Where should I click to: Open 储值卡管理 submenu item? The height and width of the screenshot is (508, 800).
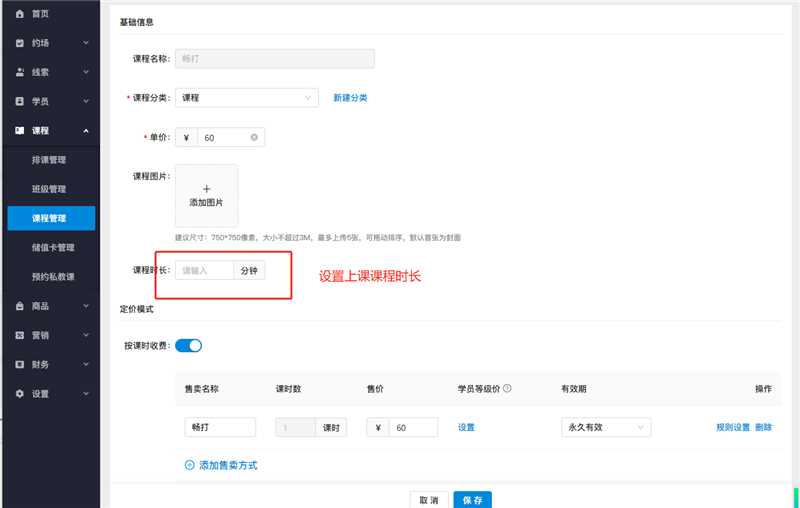pyautogui.click(x=53, y=247)
